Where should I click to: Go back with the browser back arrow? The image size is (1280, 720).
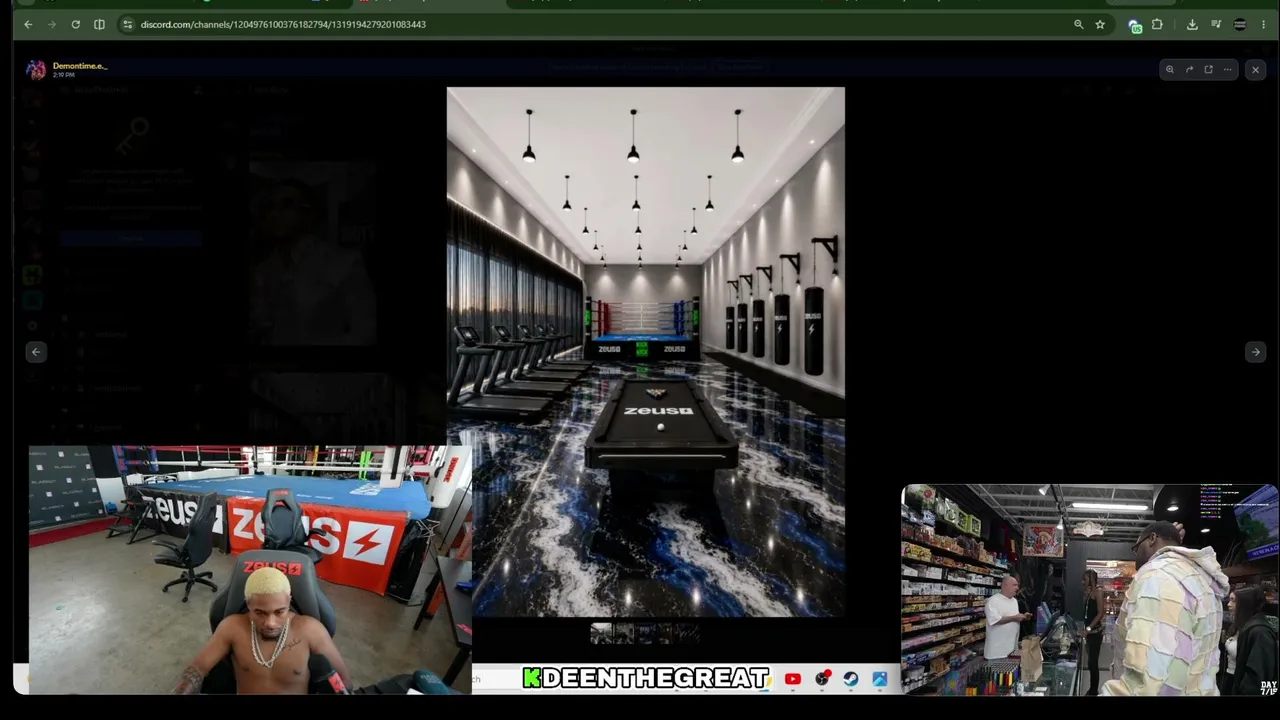tap(28, 24)
